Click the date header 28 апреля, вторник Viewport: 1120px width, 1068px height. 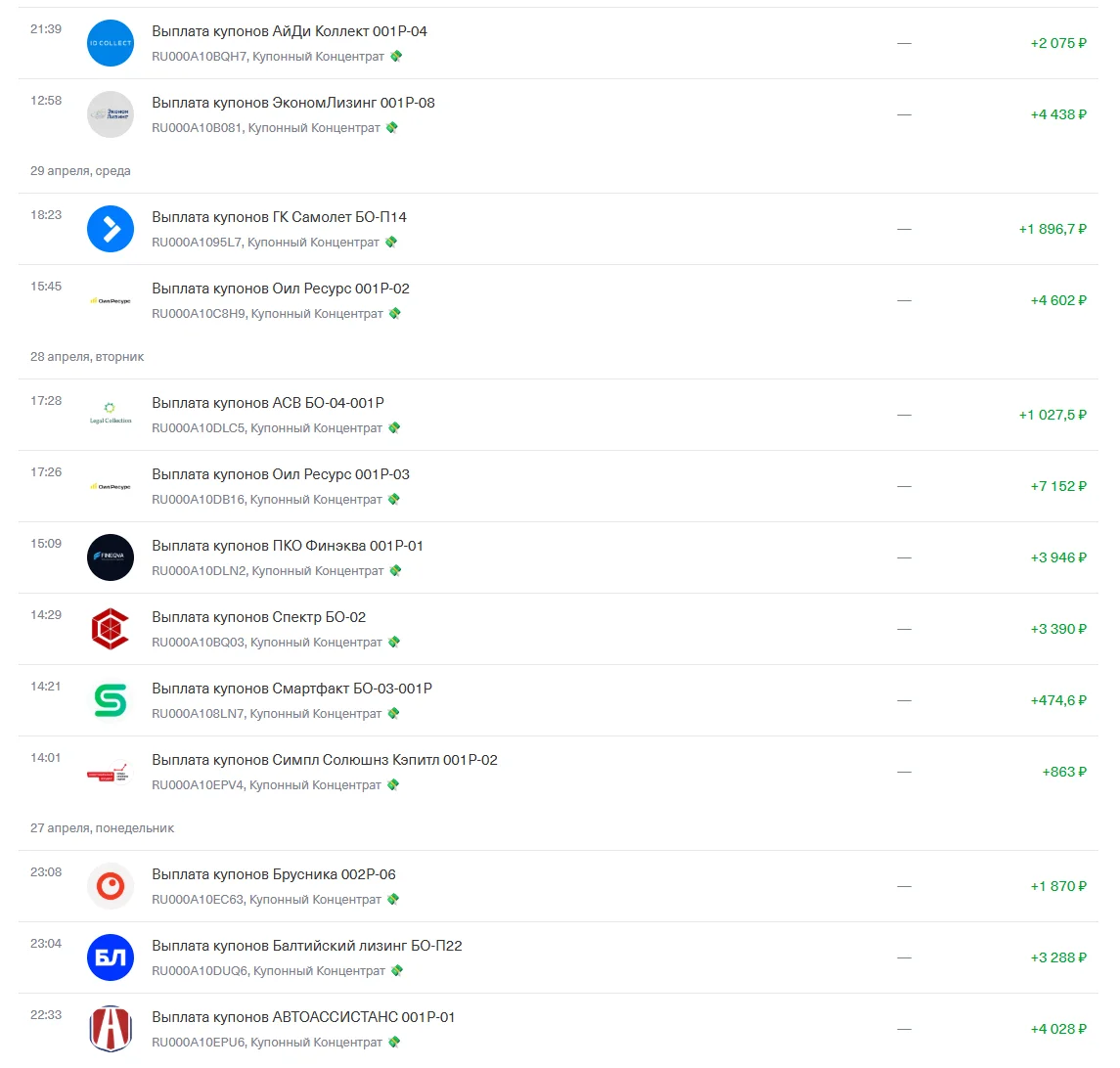pyautogui.click(x=86, y=356)
